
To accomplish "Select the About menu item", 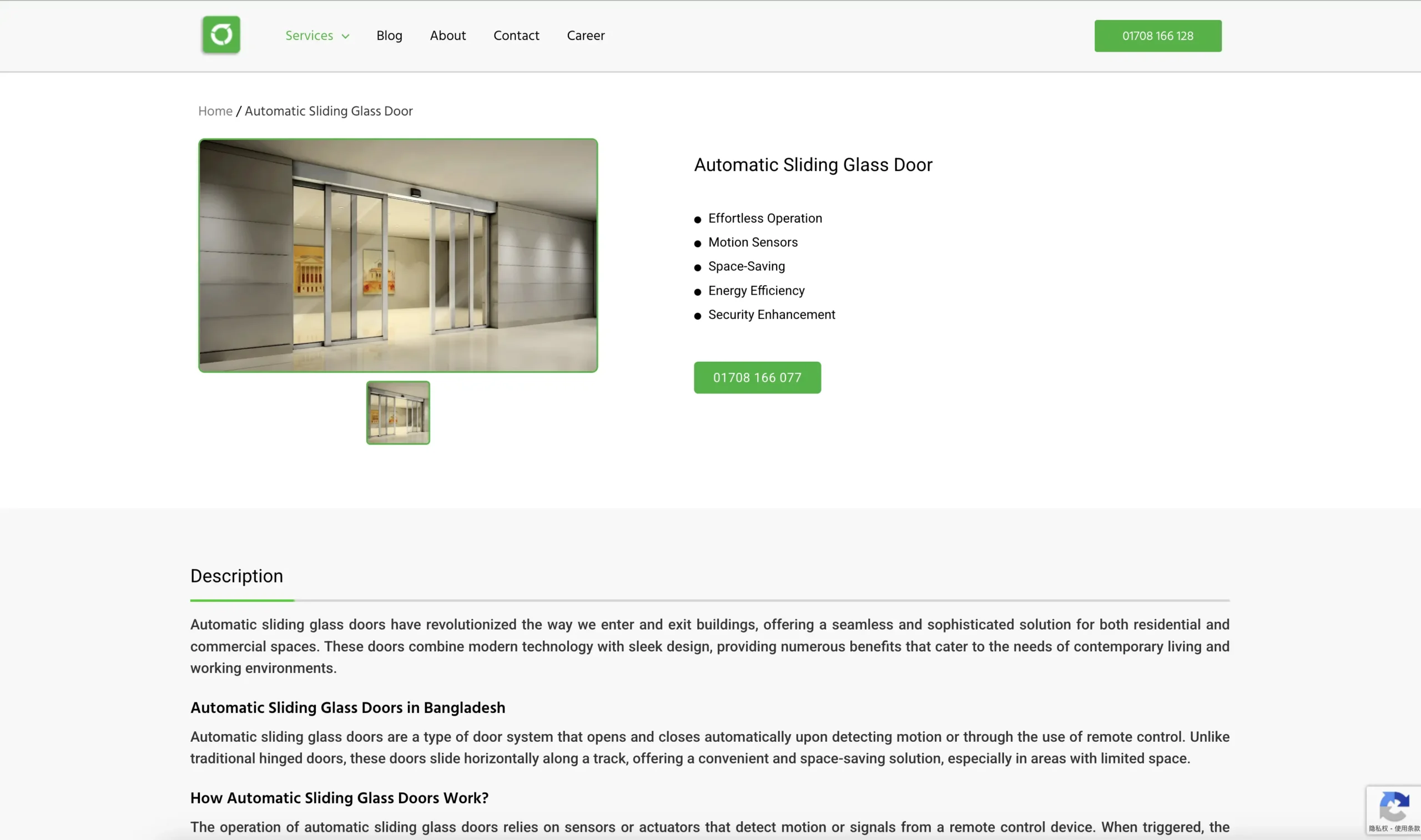I will [447, 36].
